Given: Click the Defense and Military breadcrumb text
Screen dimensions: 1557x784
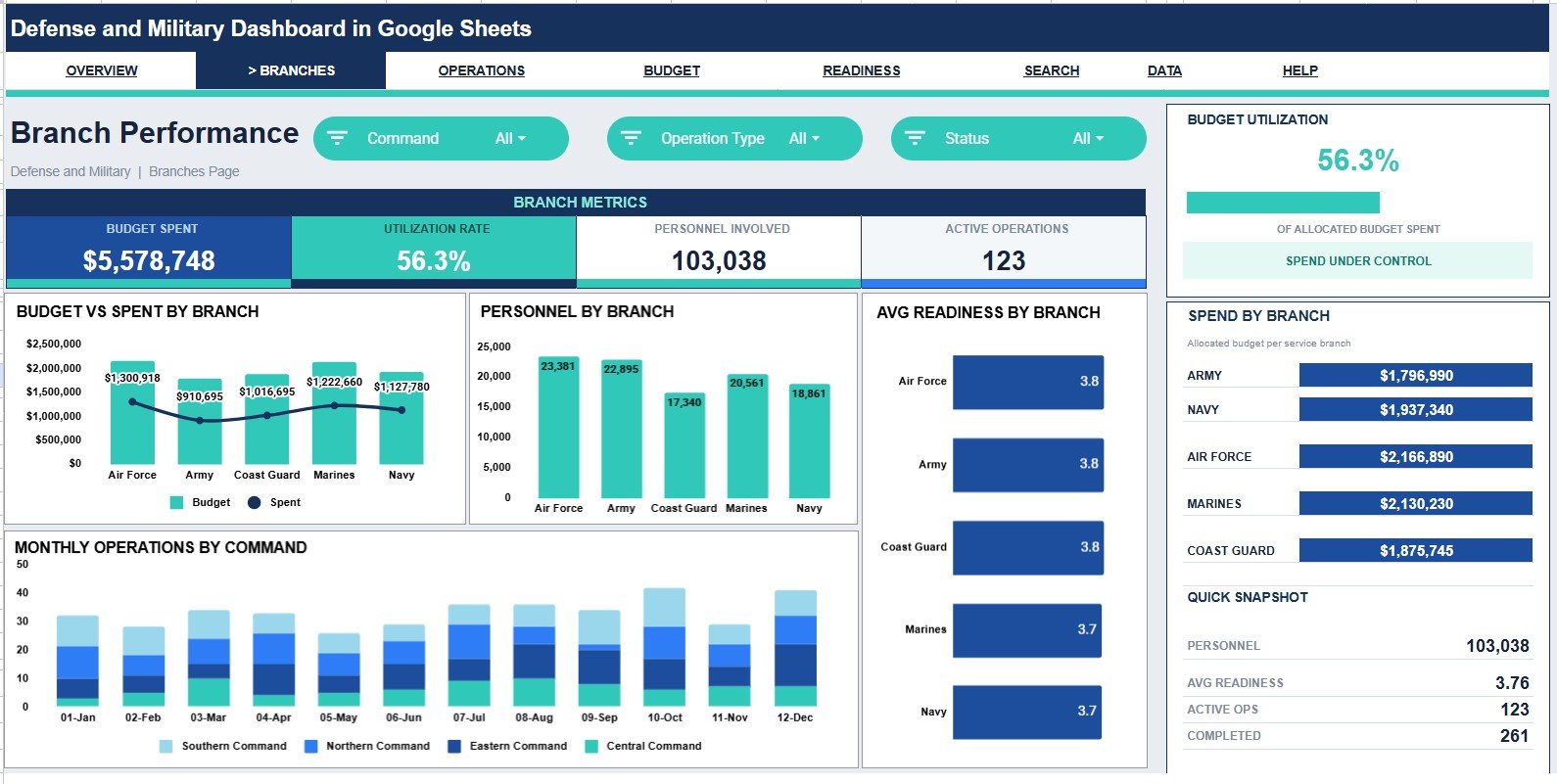Looking at the screenshot, I should point(71,171).
